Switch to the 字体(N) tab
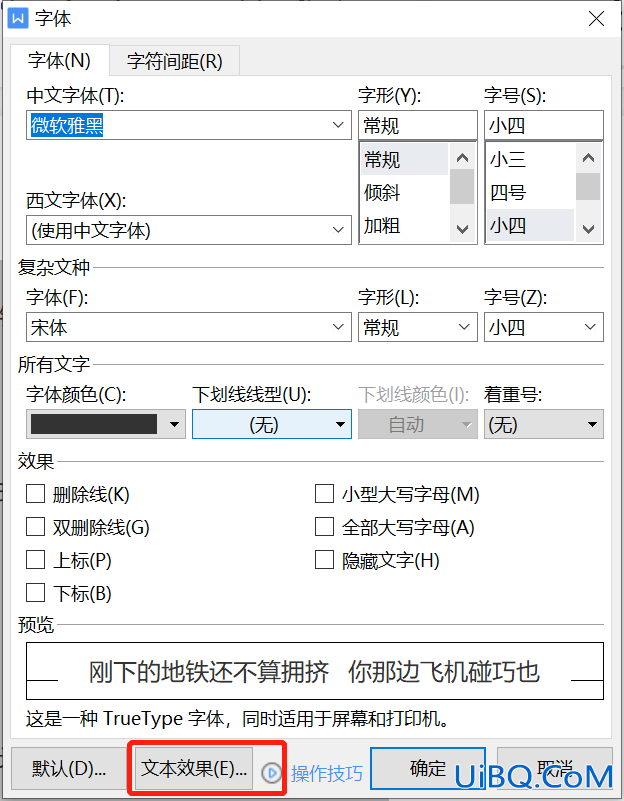This screenshot has width=624, height=801. point(59,61)
